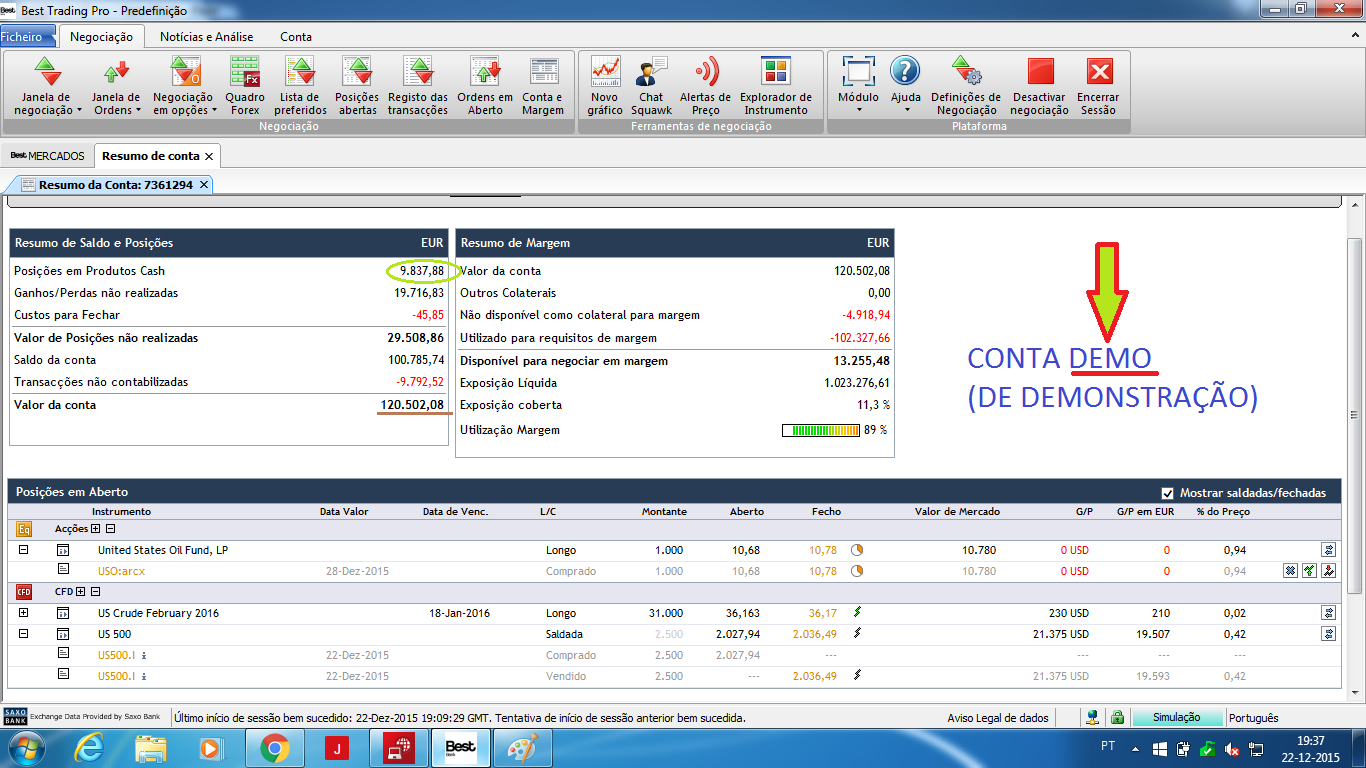
Task: Open the Janela de Ordens dropdown arrow
Action: click(139, 111)
